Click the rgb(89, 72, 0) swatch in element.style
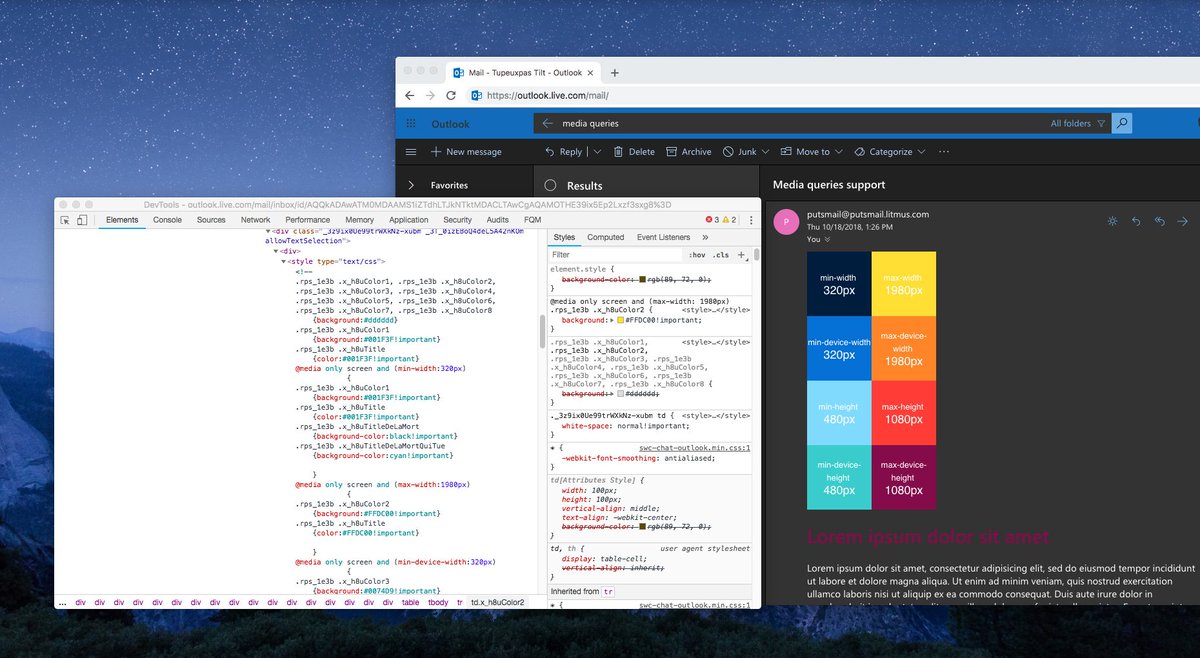 pos(642,280)
